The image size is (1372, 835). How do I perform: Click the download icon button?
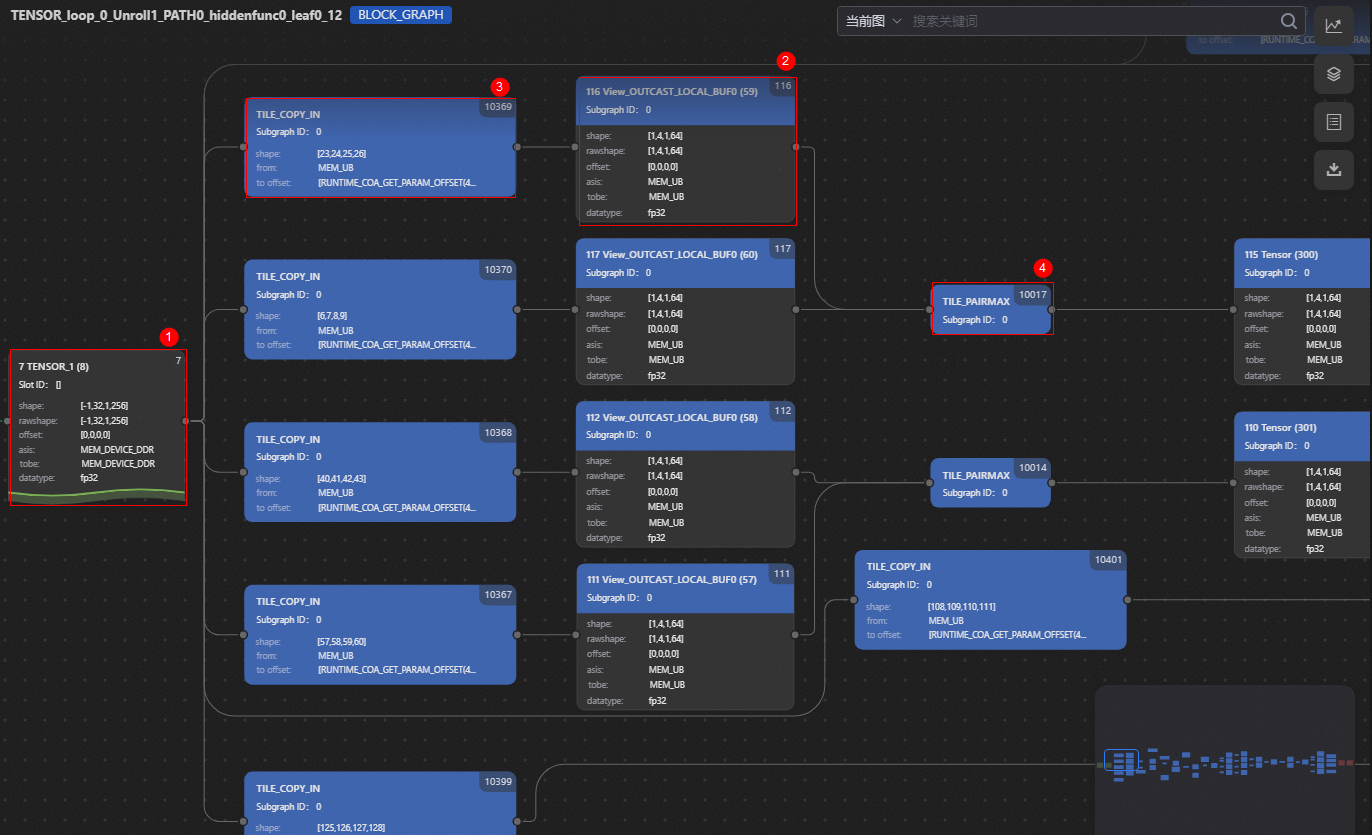[1333, 170]
